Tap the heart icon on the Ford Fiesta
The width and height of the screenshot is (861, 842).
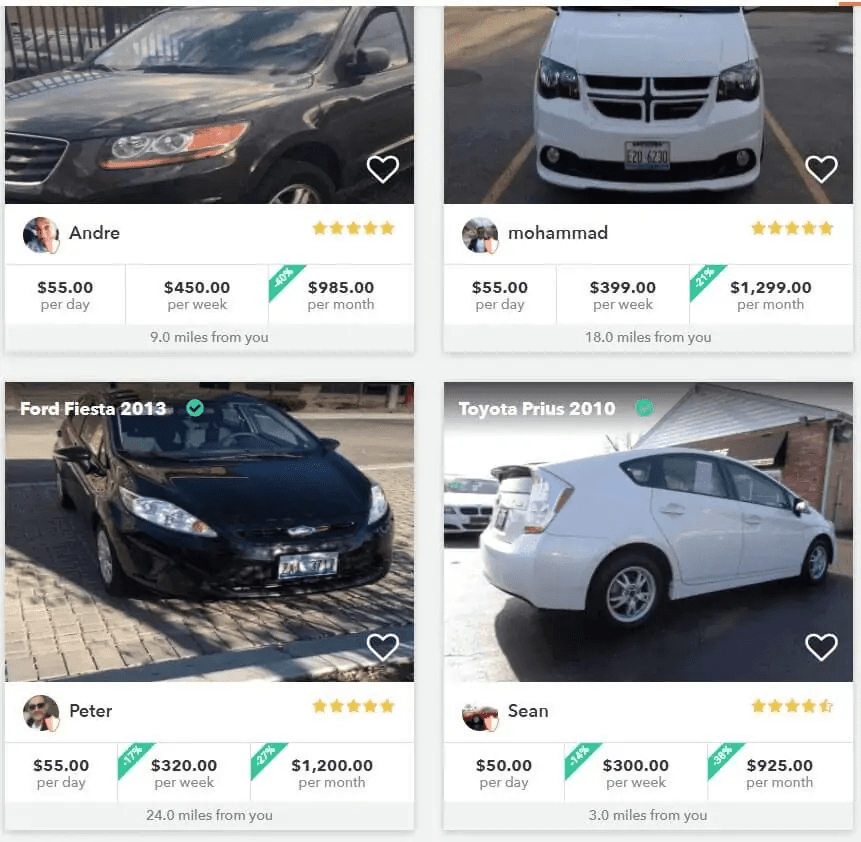pyautogui.click(x=383, y=647)
